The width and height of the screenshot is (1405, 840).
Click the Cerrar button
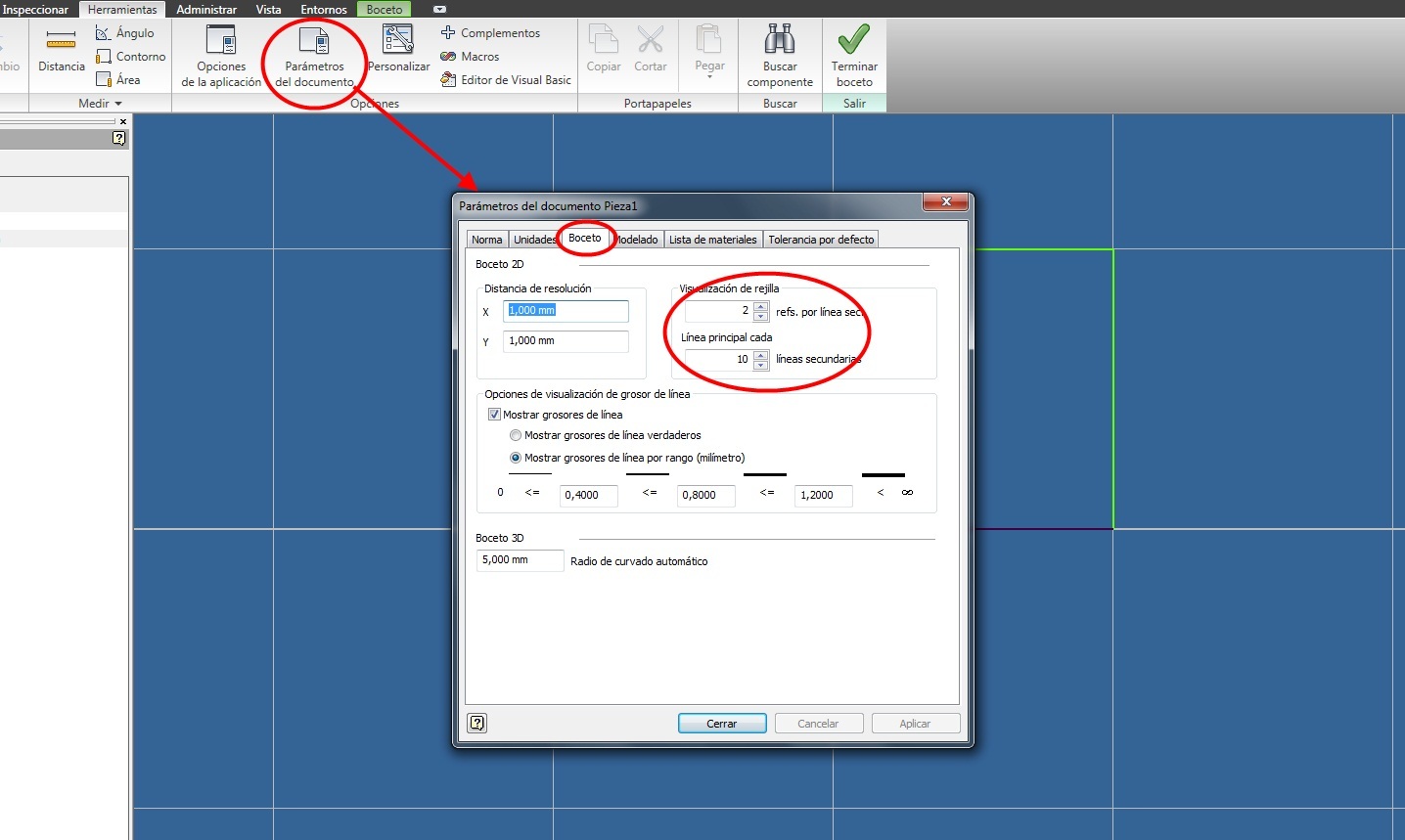tap(722, 724)
